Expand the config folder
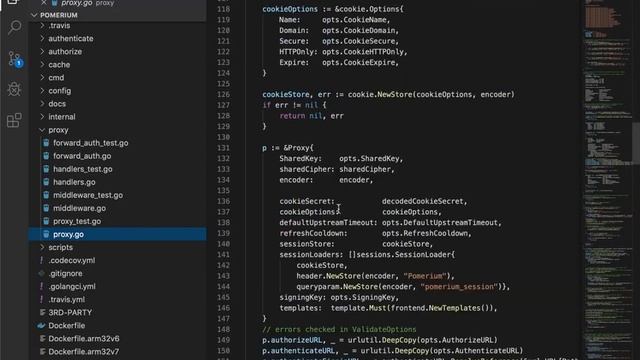The width and height of the screenshot is (640, 360). tap(42, 91)
